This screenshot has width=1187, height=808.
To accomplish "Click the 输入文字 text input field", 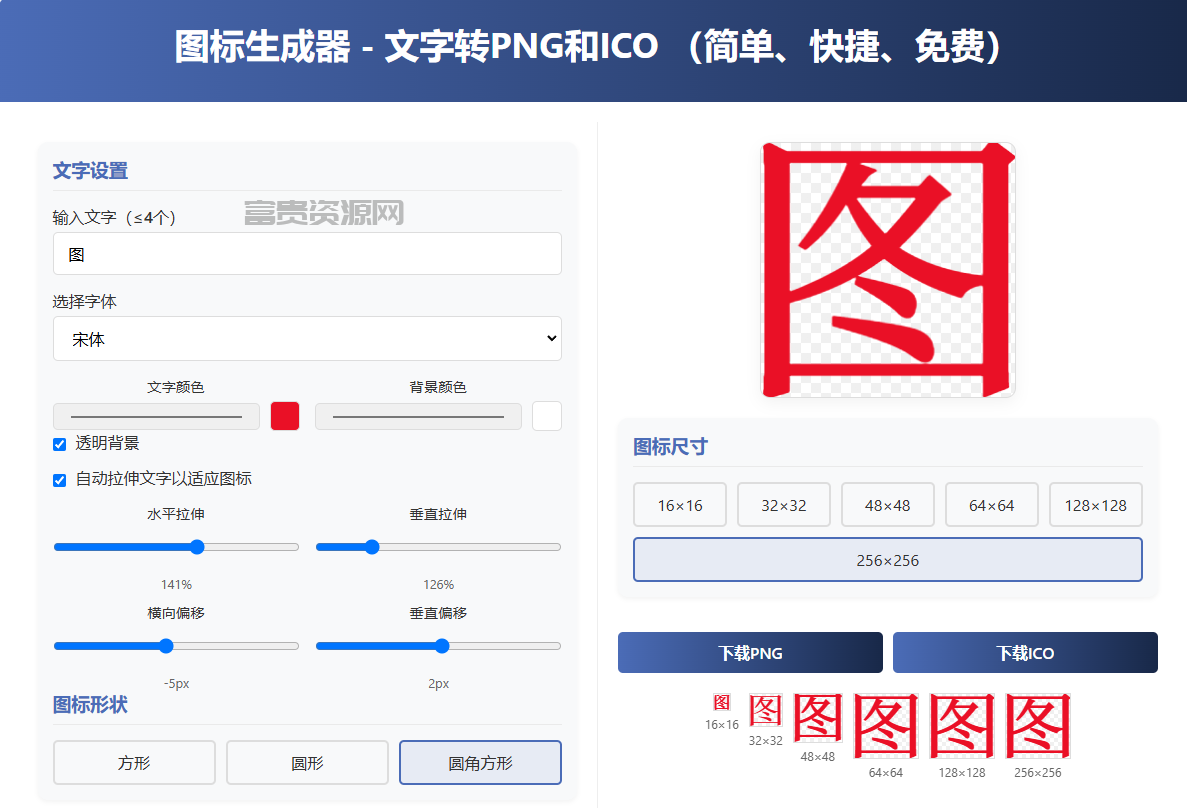I will tap(307, 254).
